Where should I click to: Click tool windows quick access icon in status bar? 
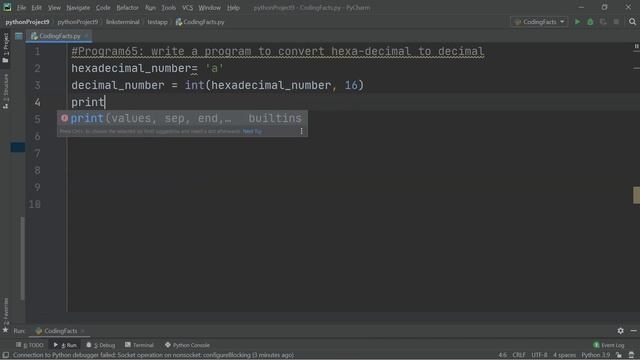pos(5,356)
